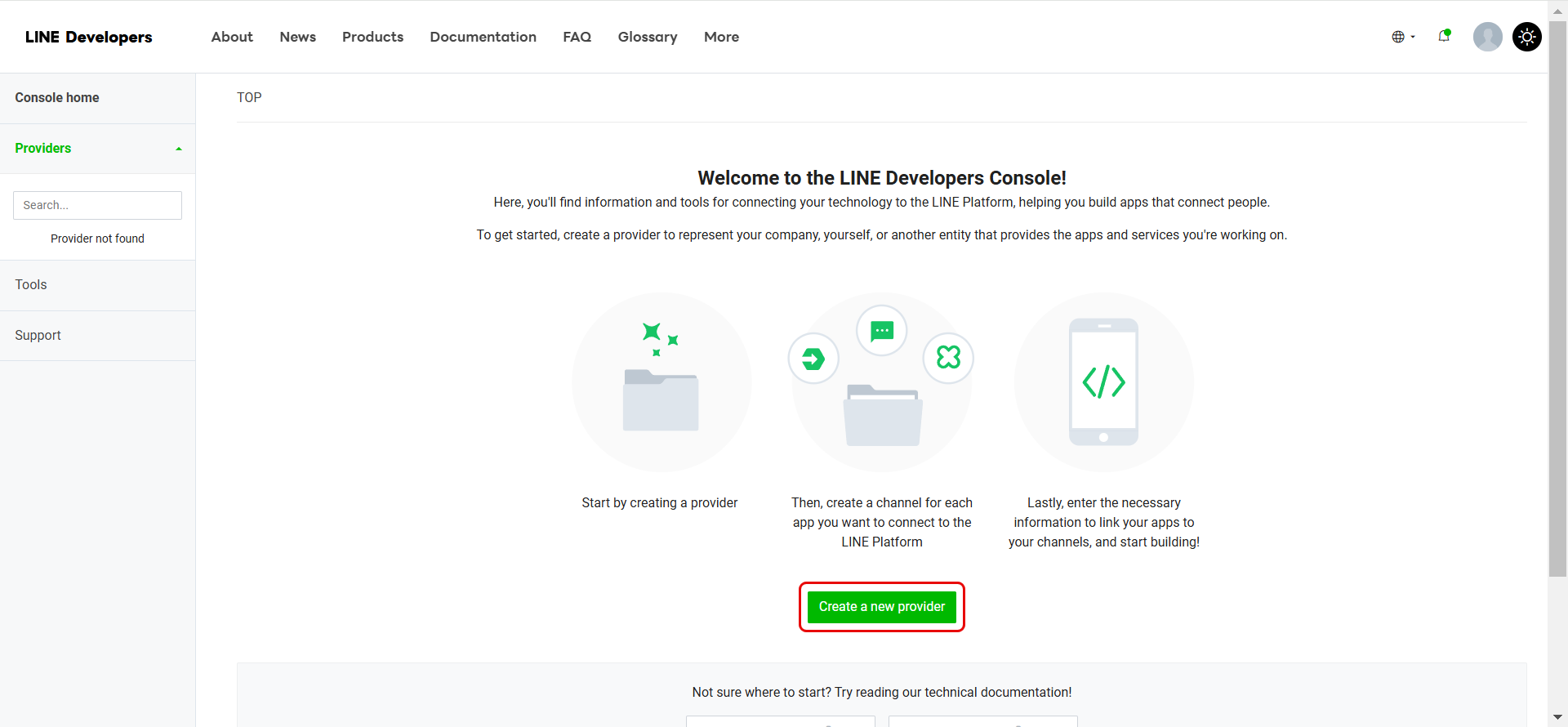Click the channel folder illustration
Screen dimensions: 1568x727
pyautogui.click(x=883, y=415)
